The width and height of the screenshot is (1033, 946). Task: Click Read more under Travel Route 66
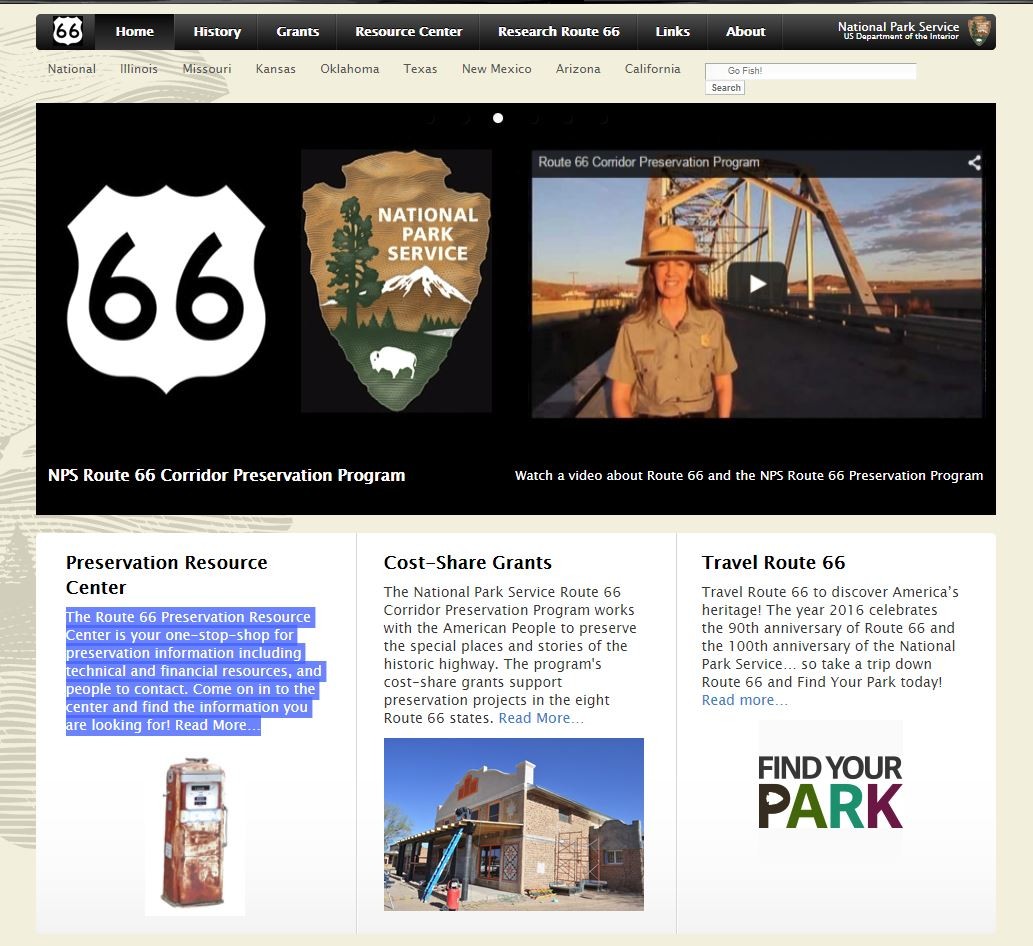(x=744, y=700)
